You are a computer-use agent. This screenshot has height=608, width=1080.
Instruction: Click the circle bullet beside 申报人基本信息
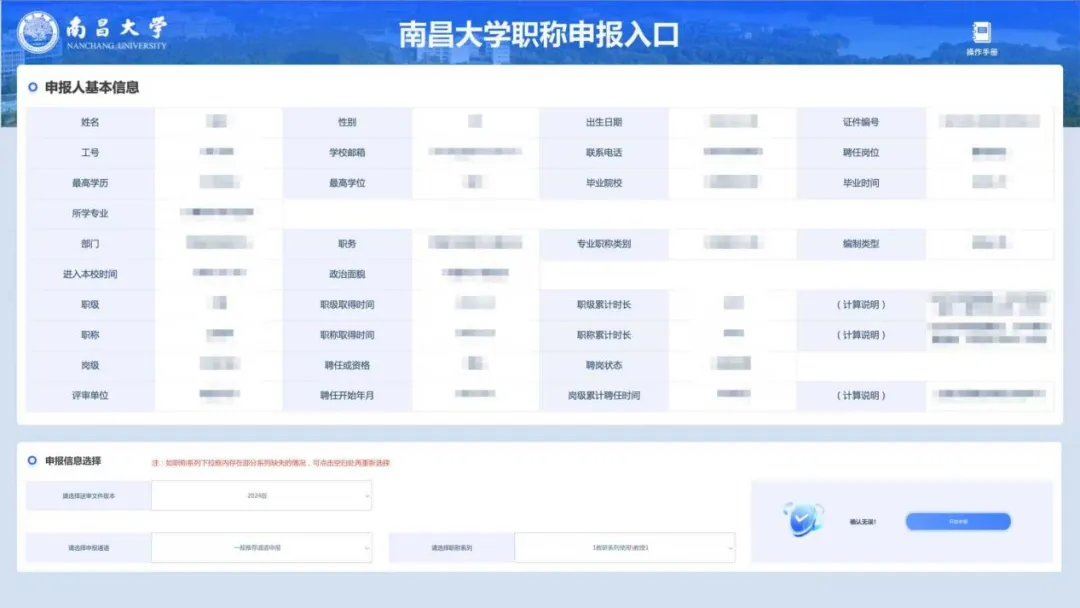coord(32,87)
